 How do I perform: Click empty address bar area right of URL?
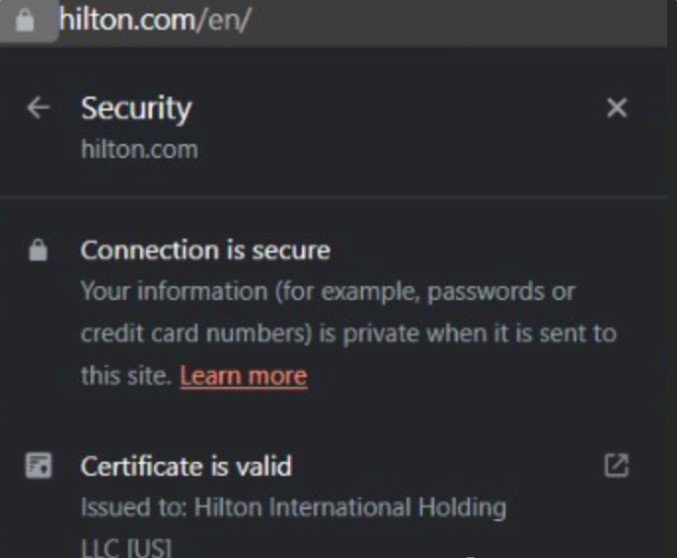tap(450, 21)
